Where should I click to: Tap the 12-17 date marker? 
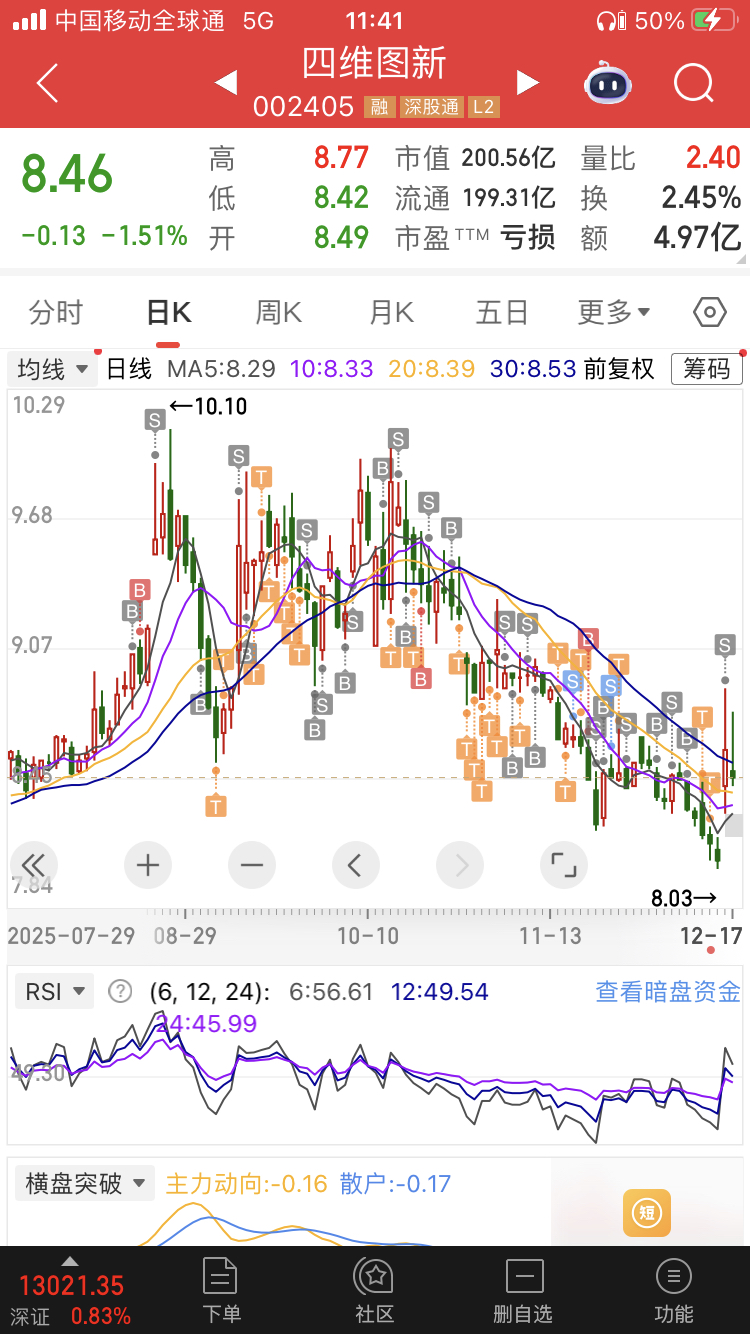(710, 937)
